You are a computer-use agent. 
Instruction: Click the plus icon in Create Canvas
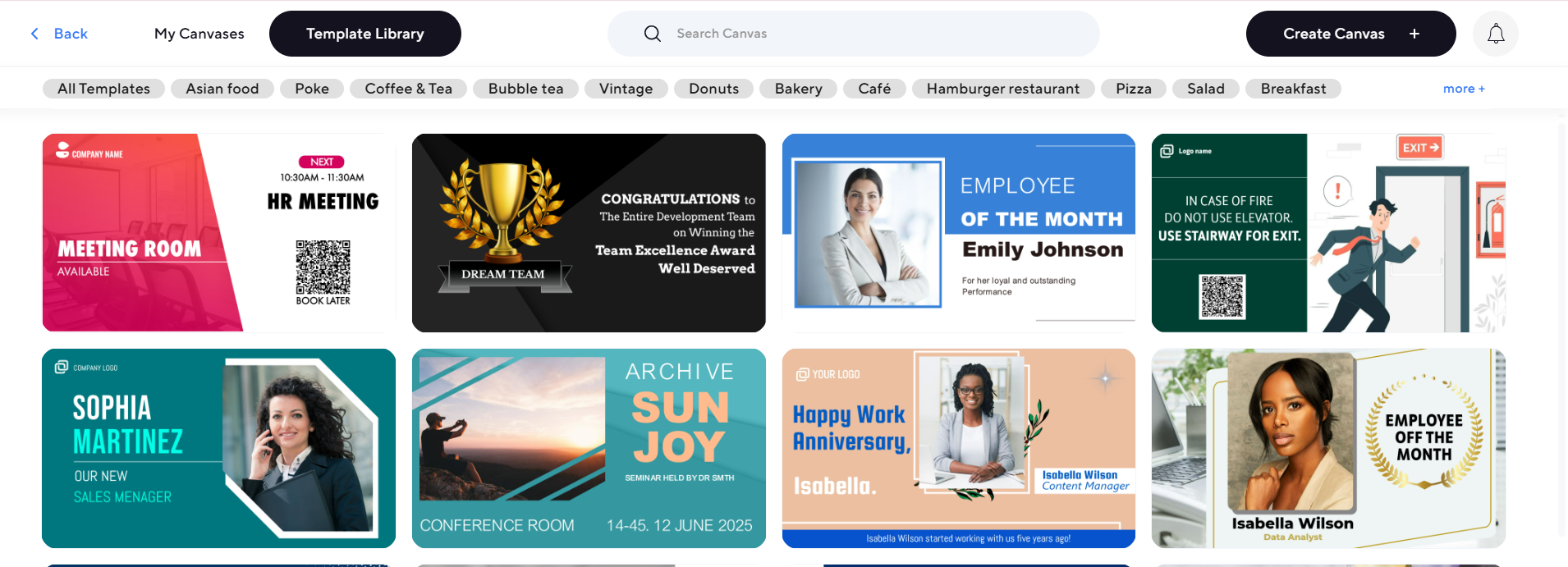[1414, 34]
